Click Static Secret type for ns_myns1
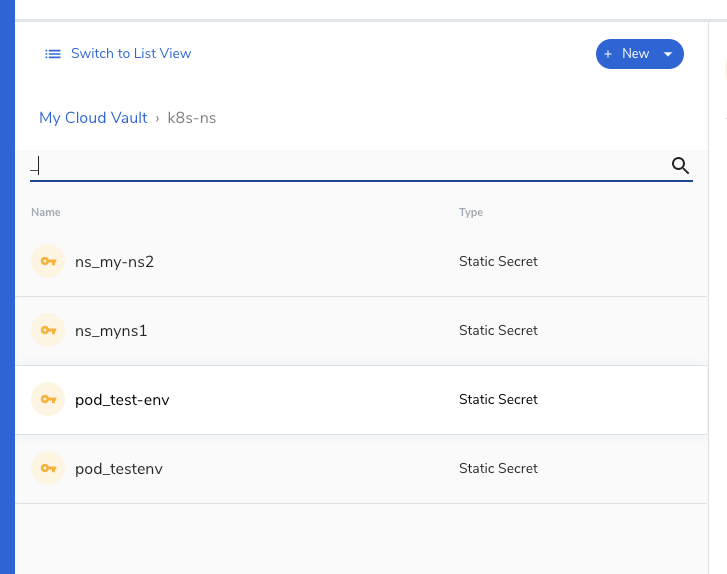The width and height of the screenshot is (727, 574). [498, 331]
